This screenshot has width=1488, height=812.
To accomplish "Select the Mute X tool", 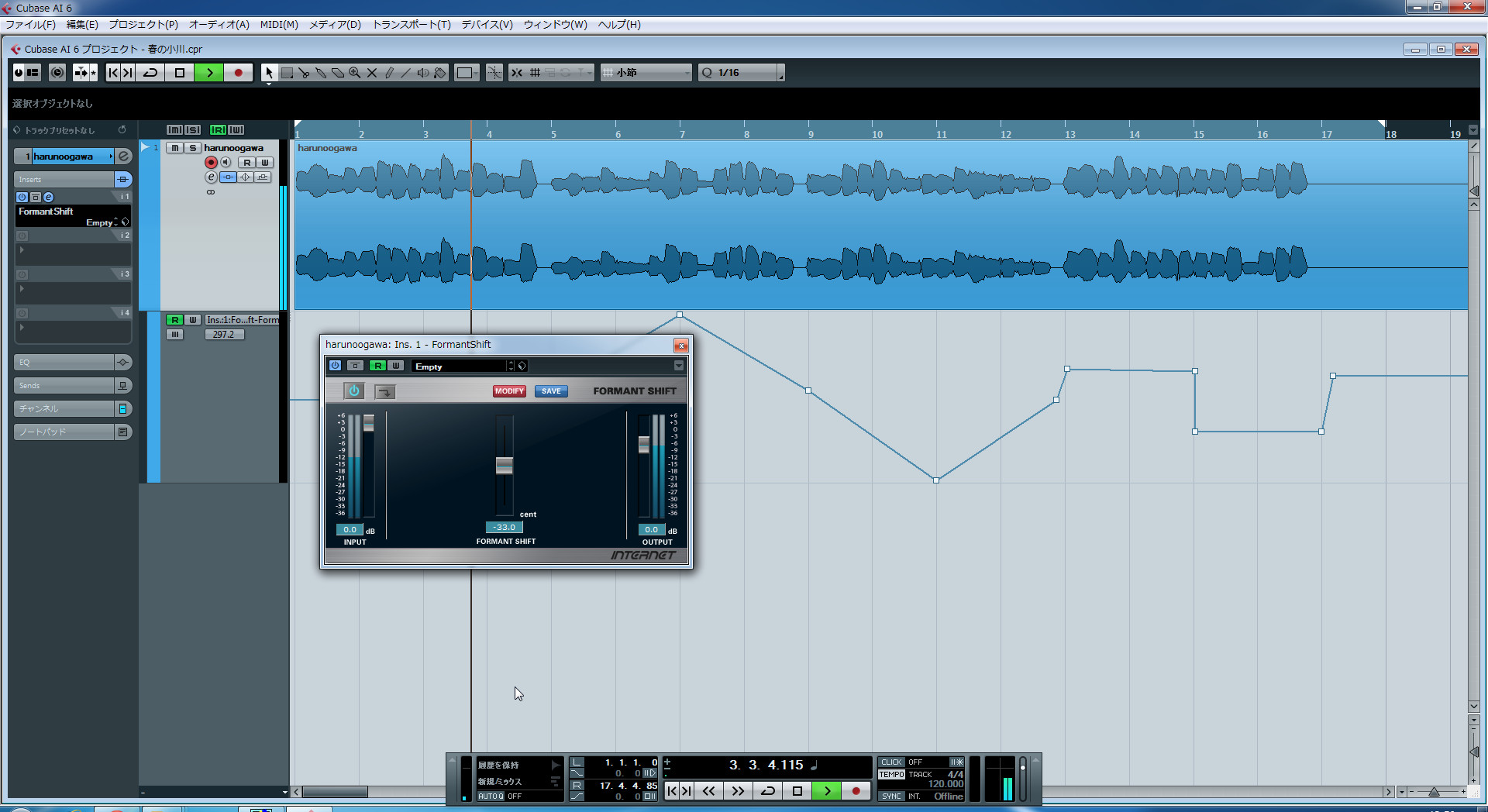I will [x=372, y=73].
